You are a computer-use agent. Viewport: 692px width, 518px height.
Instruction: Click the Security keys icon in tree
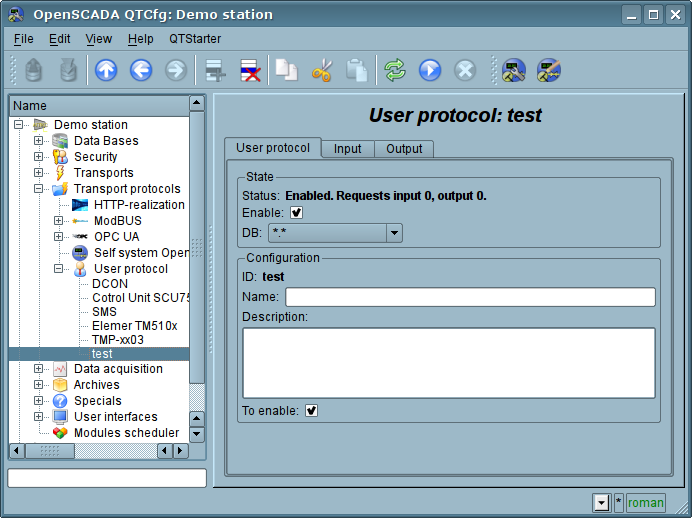pyautogui.click(x=60, y=157)
